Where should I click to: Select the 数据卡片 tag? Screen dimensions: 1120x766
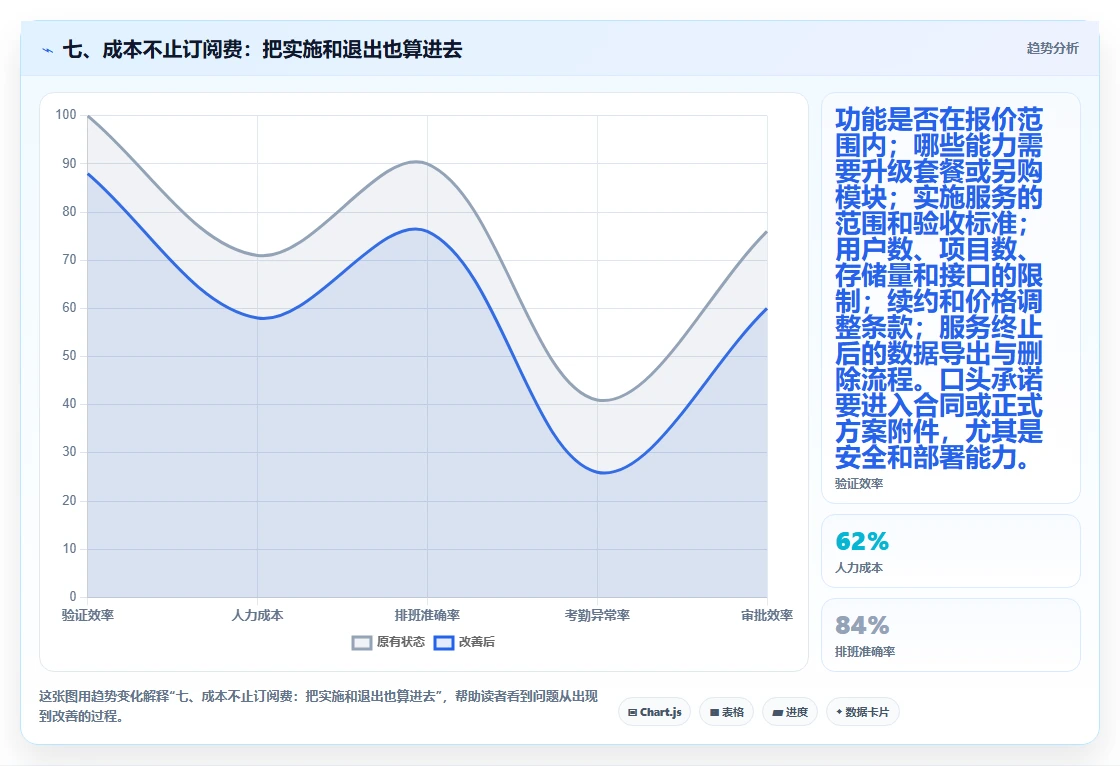[863, 712]
